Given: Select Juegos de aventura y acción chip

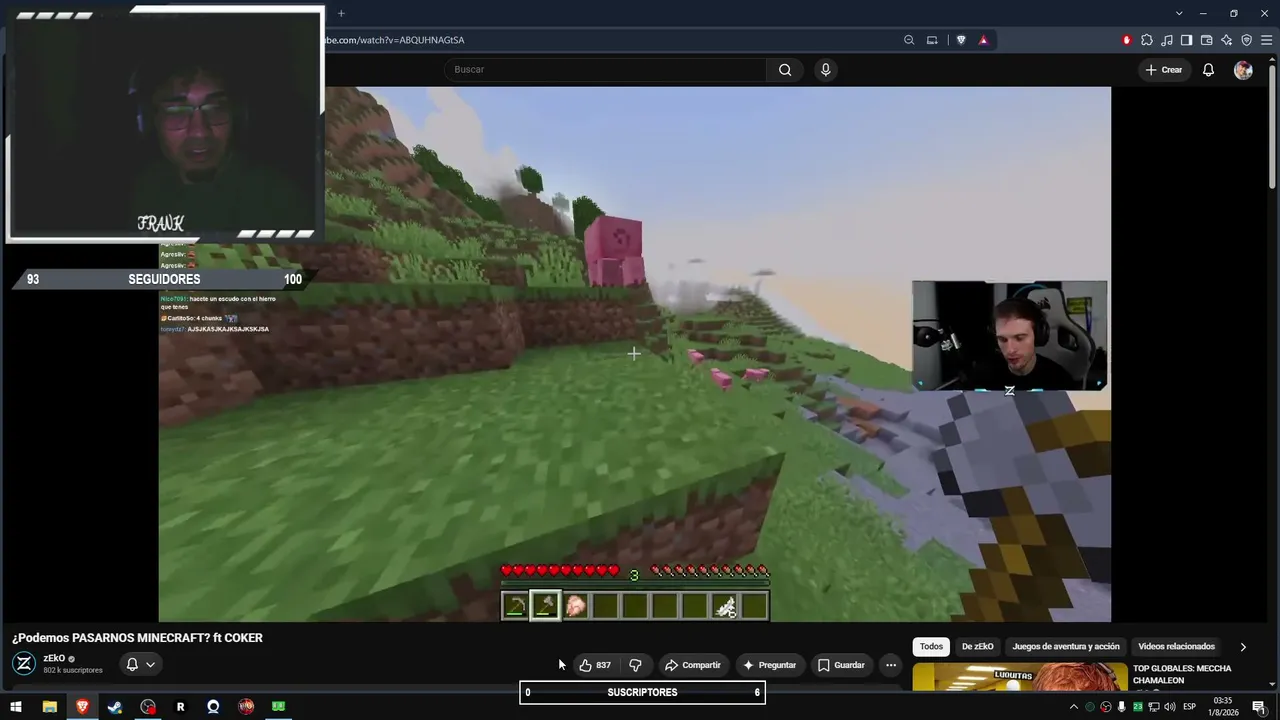Looking at the screenshot, I should (1066, 647).
